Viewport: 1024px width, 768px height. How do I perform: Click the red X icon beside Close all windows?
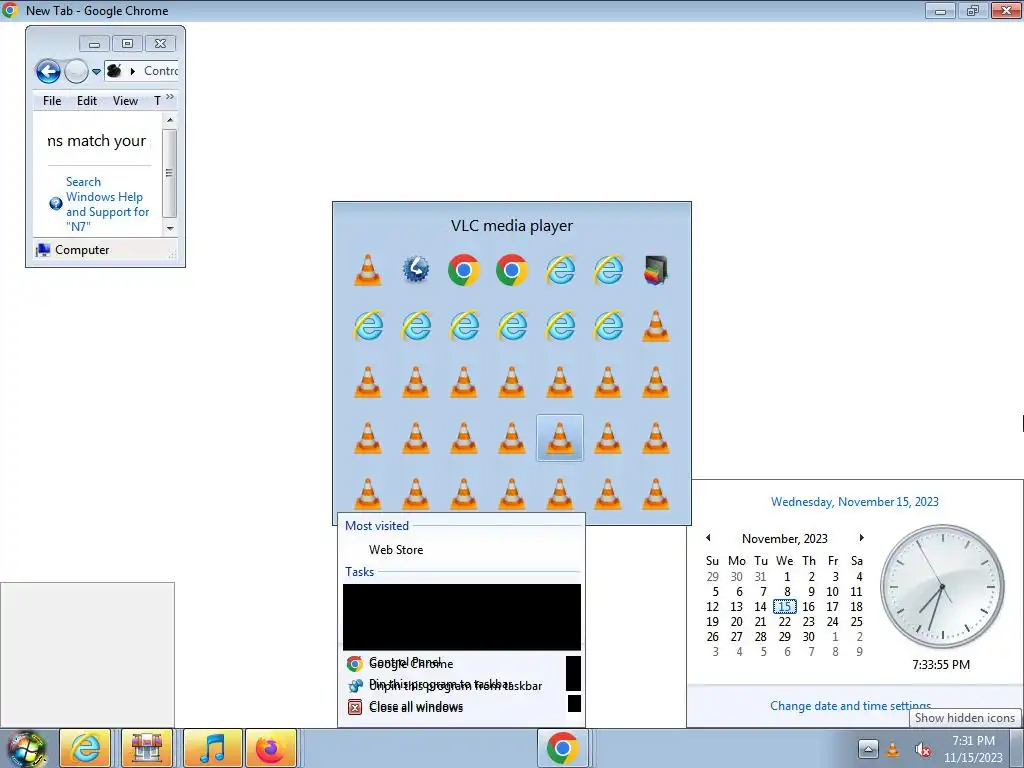(x=355, y=707)
